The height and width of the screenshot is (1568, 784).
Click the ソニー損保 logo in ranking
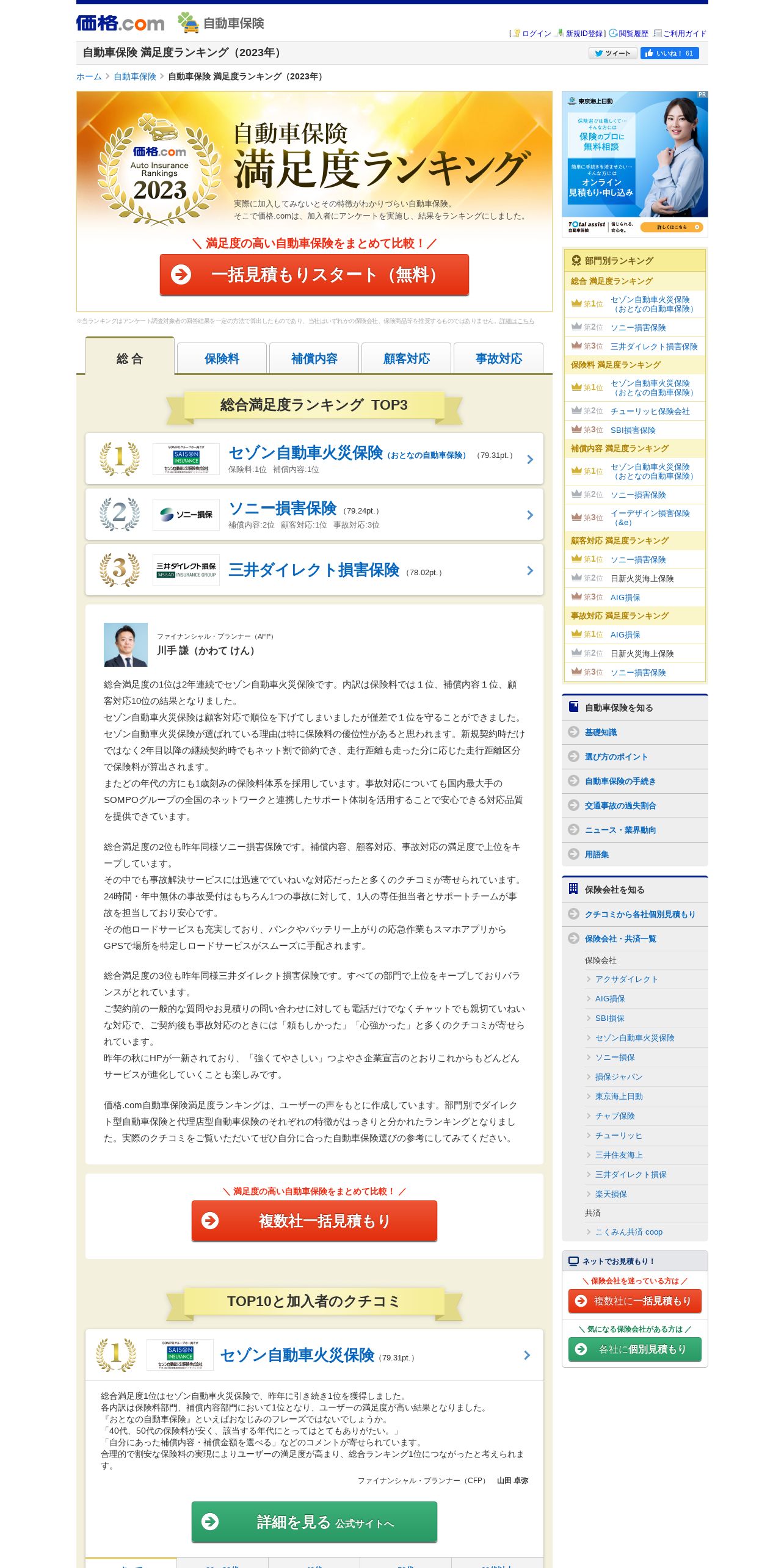tap(186, 514)
